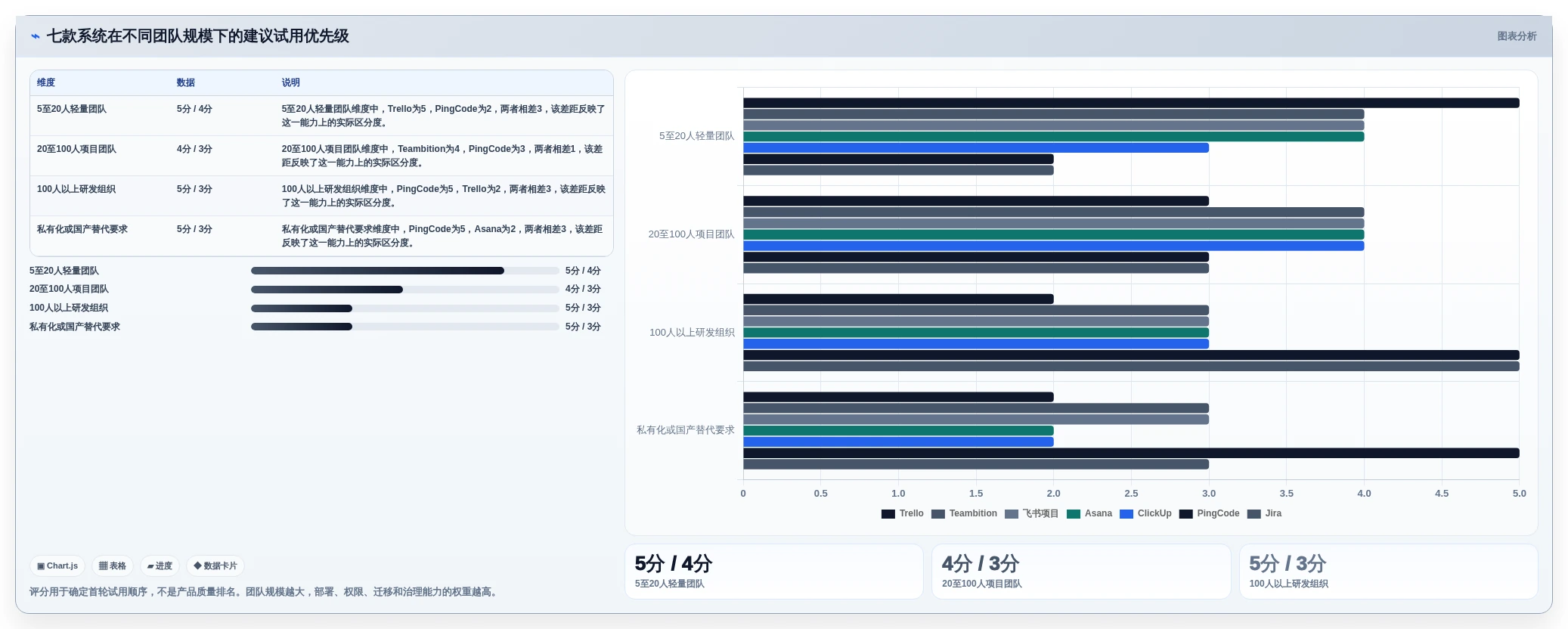Screen dimensions: 1568x629
Task: Click the 5分 / 4分 stat card
Action: click(774, 572)
